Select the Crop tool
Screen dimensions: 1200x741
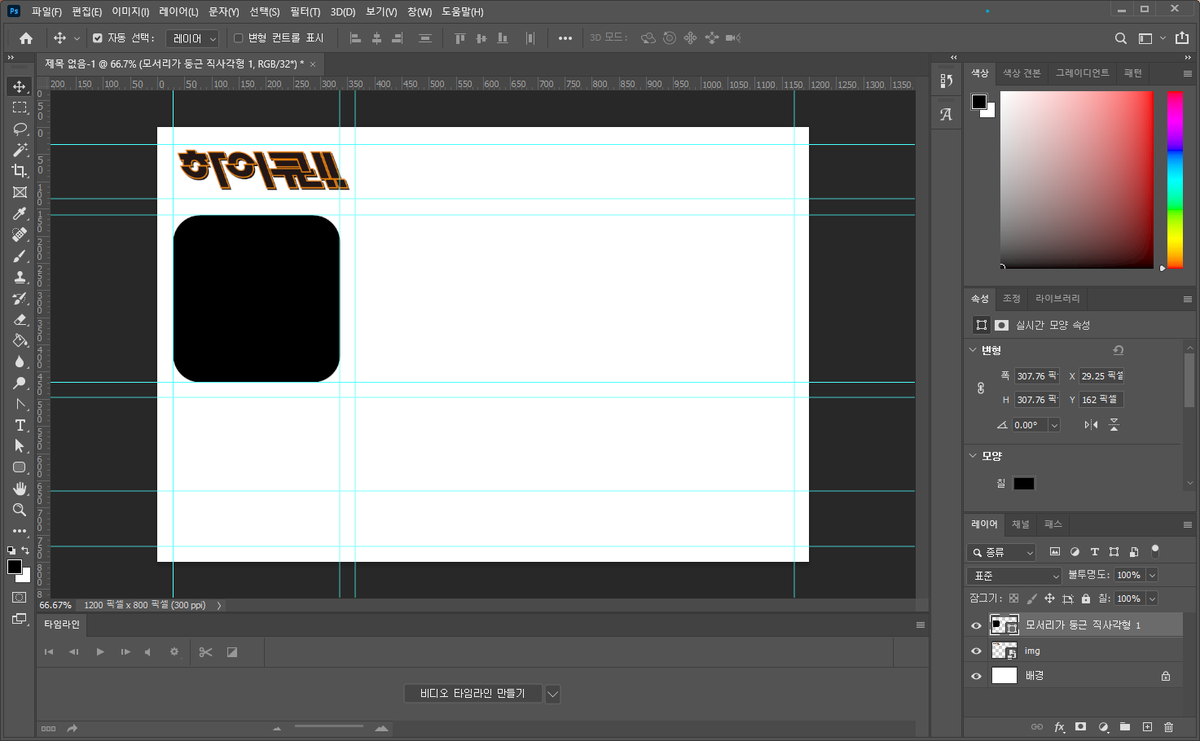coord(19,171)
